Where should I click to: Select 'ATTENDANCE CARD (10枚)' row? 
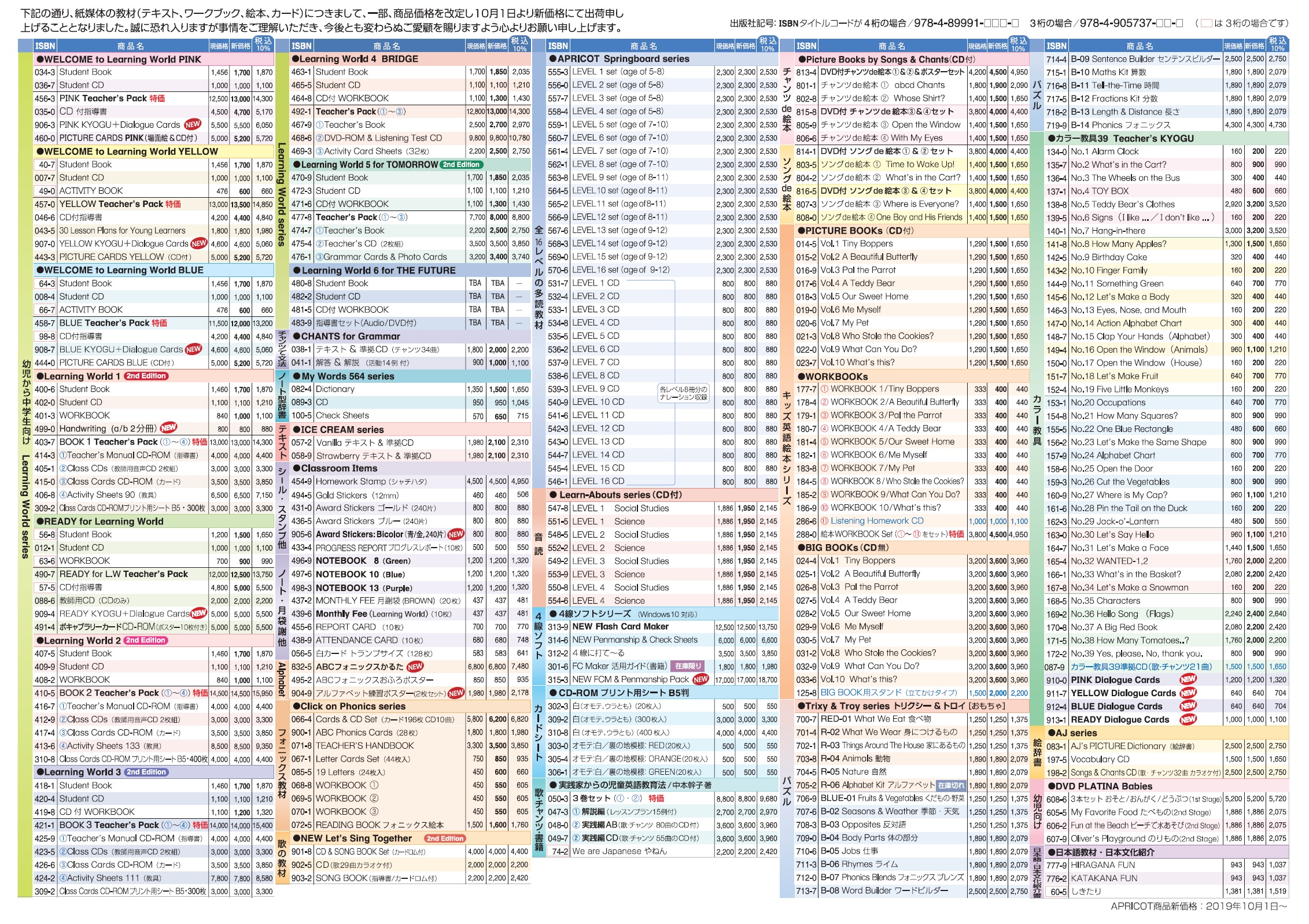click(x=410, y=640)
